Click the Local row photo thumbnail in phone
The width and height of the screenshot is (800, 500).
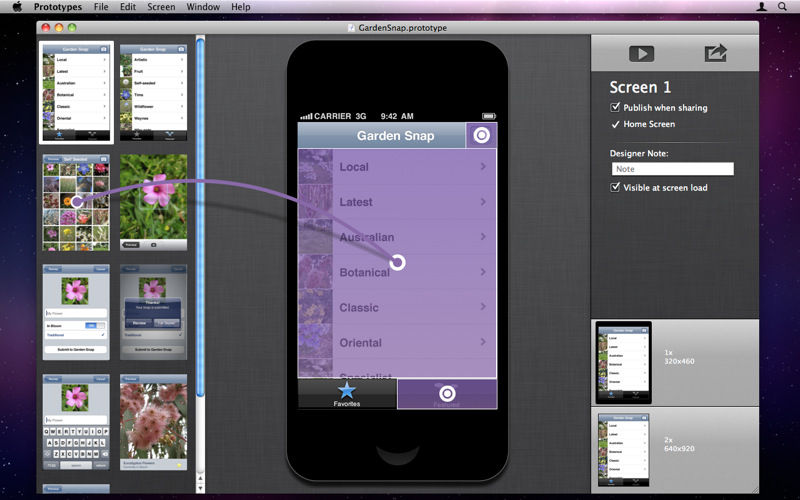(315, 166)
